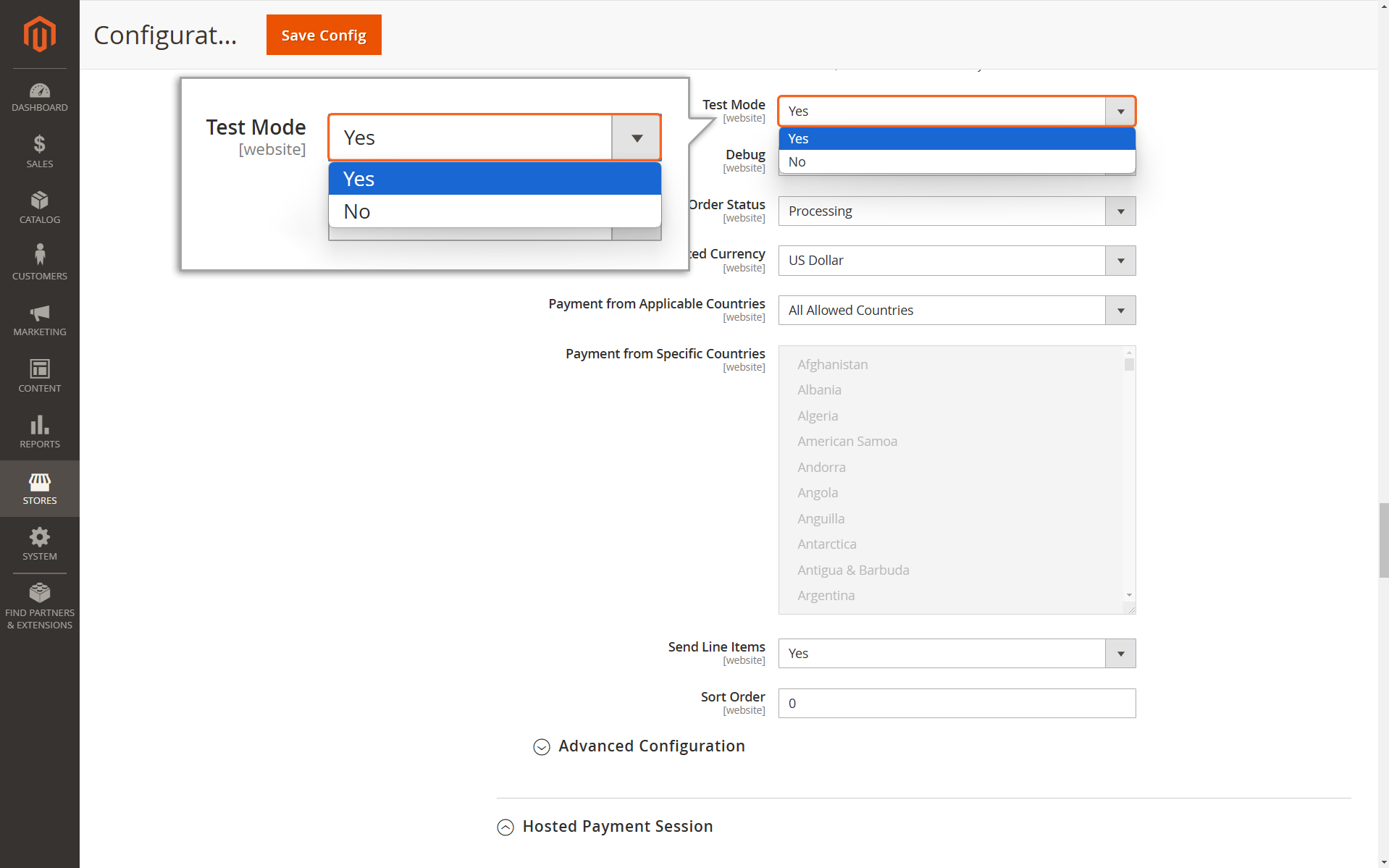
Task: Open the Accepted Currency dropdown showing US Dollar
Action: coord(957,261)
